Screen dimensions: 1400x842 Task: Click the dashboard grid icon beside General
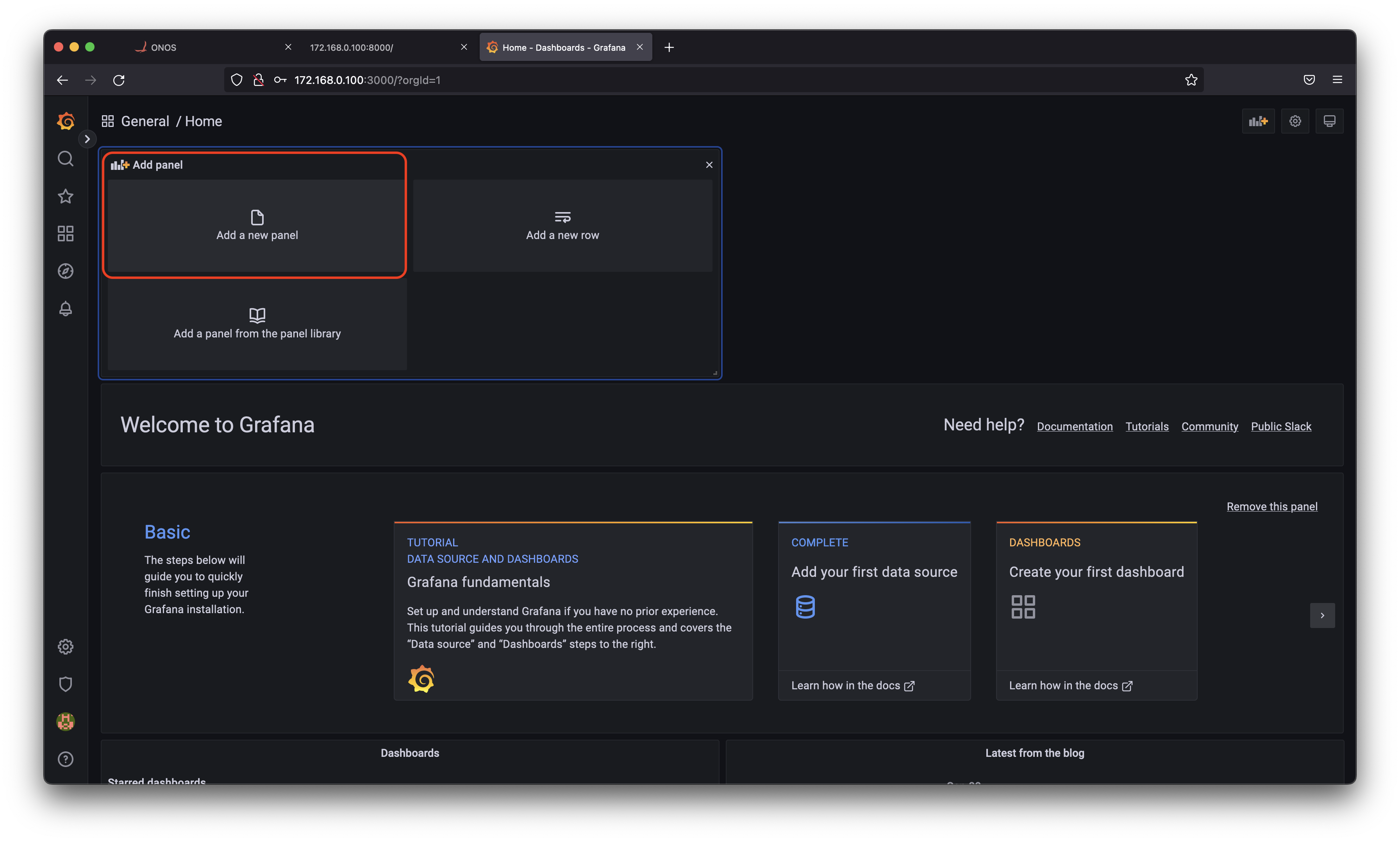coord(108,121)
